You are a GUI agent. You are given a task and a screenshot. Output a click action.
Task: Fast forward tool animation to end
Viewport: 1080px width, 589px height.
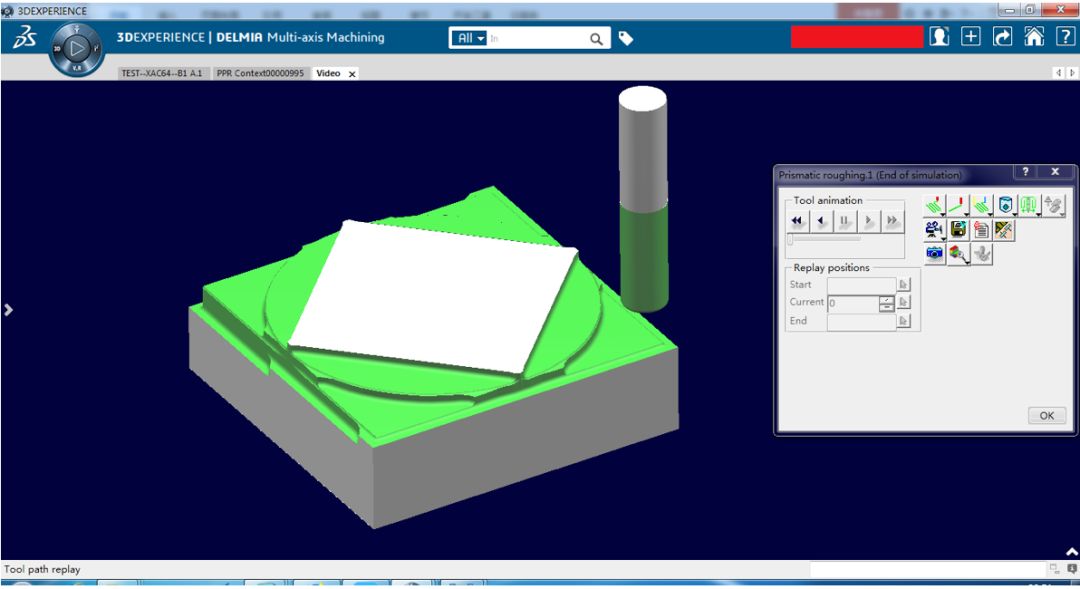893,221
